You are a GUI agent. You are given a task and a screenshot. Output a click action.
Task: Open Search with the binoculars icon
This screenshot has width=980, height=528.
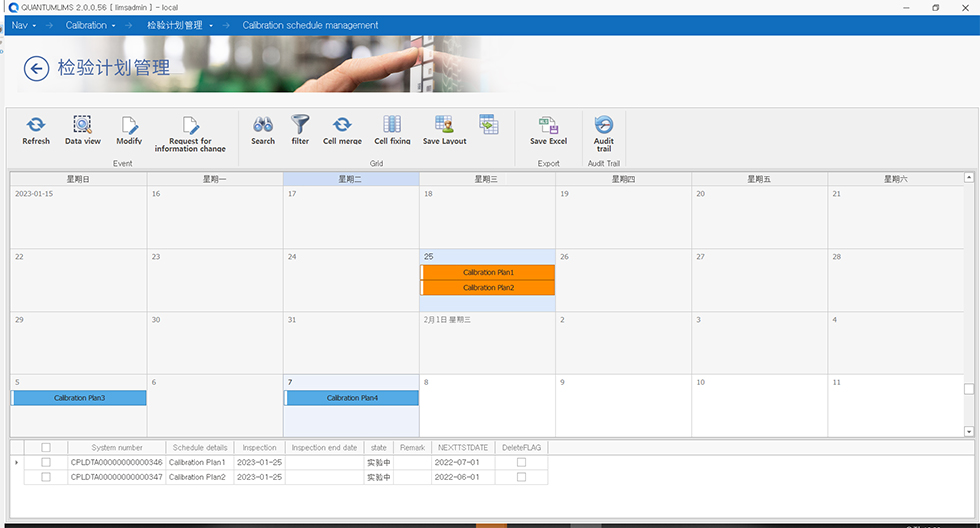(x=263, y=126)
